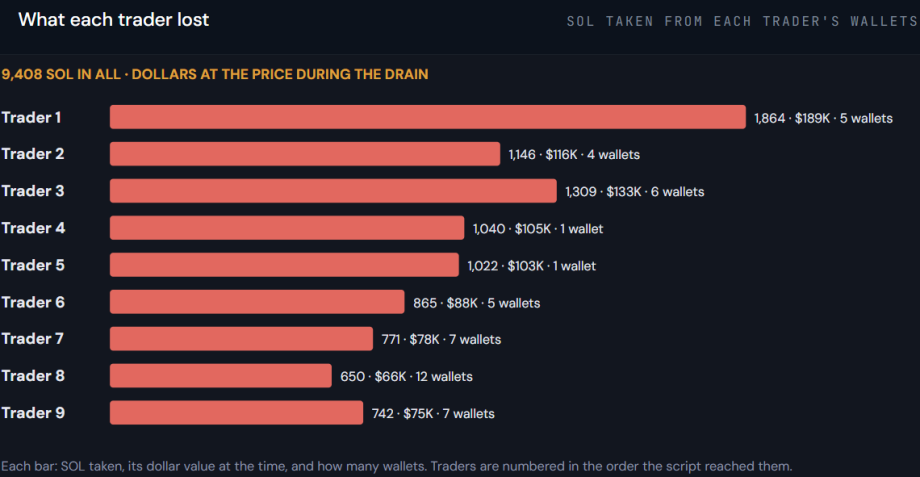The height and width of the screenshot is (477, 920).
Task: Click the Trader 4 red bar
Action: tap(287, 228)
